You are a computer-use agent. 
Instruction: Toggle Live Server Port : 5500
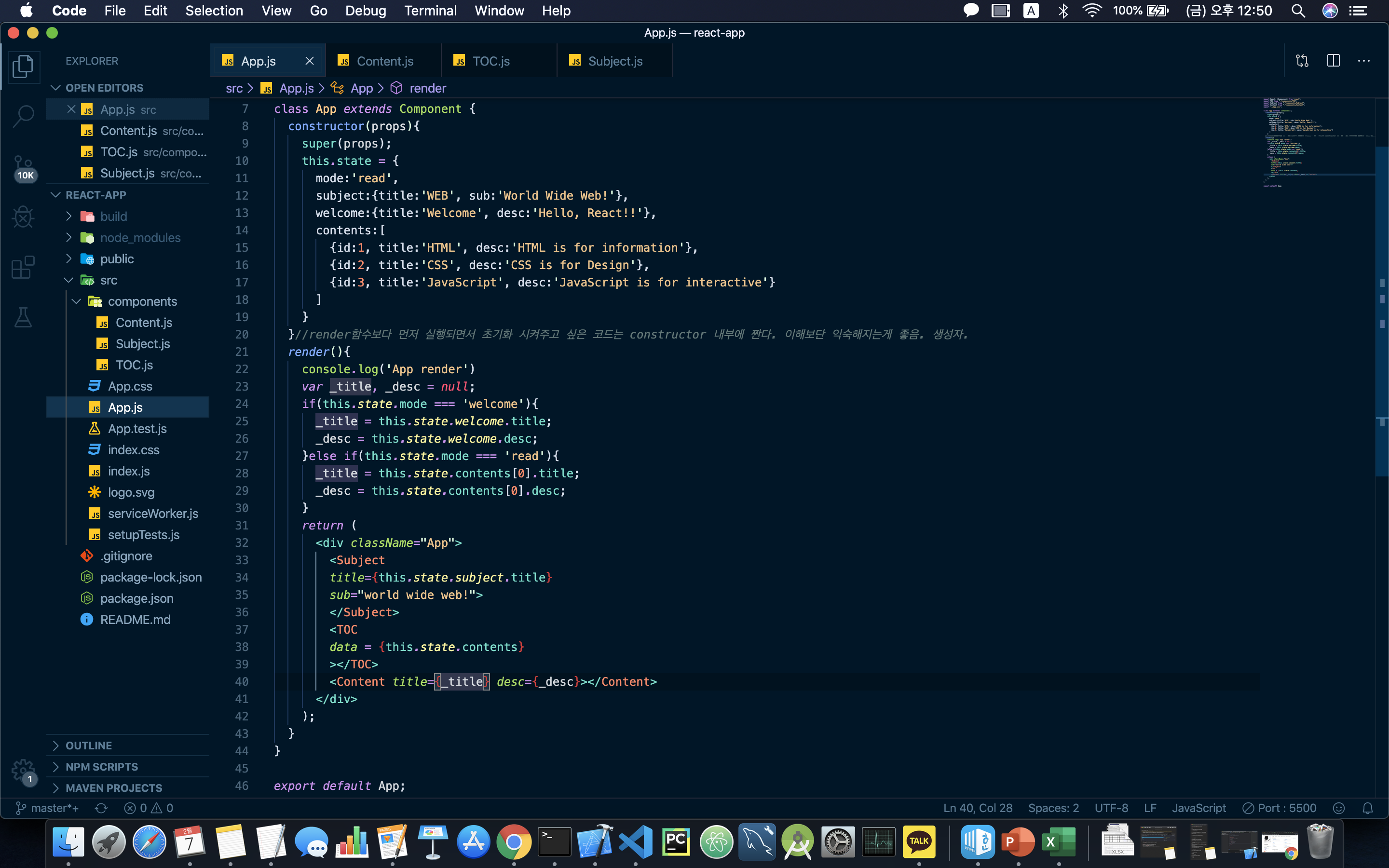coord(1280,808)
